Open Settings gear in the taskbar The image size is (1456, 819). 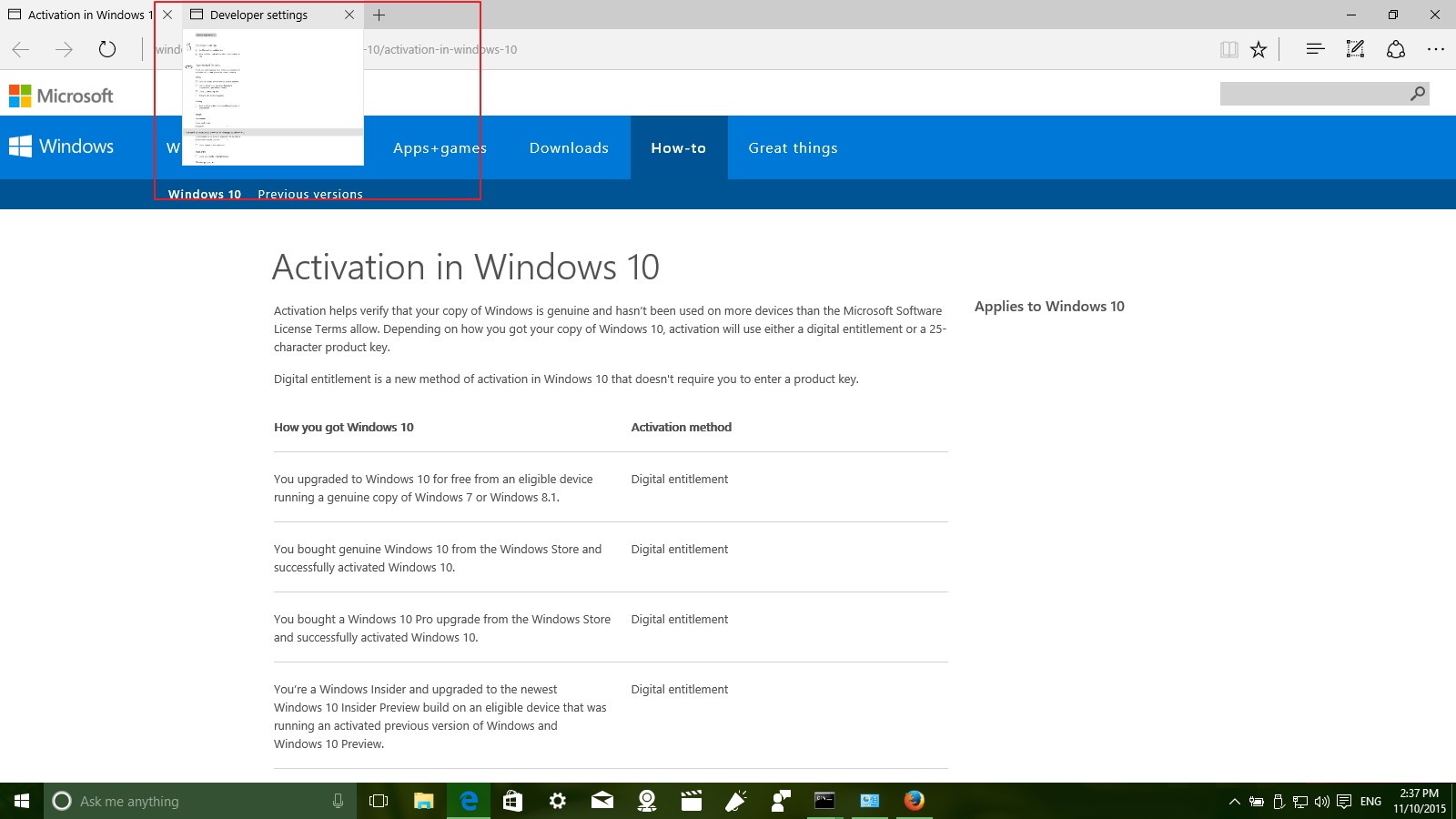coord(558,801)
